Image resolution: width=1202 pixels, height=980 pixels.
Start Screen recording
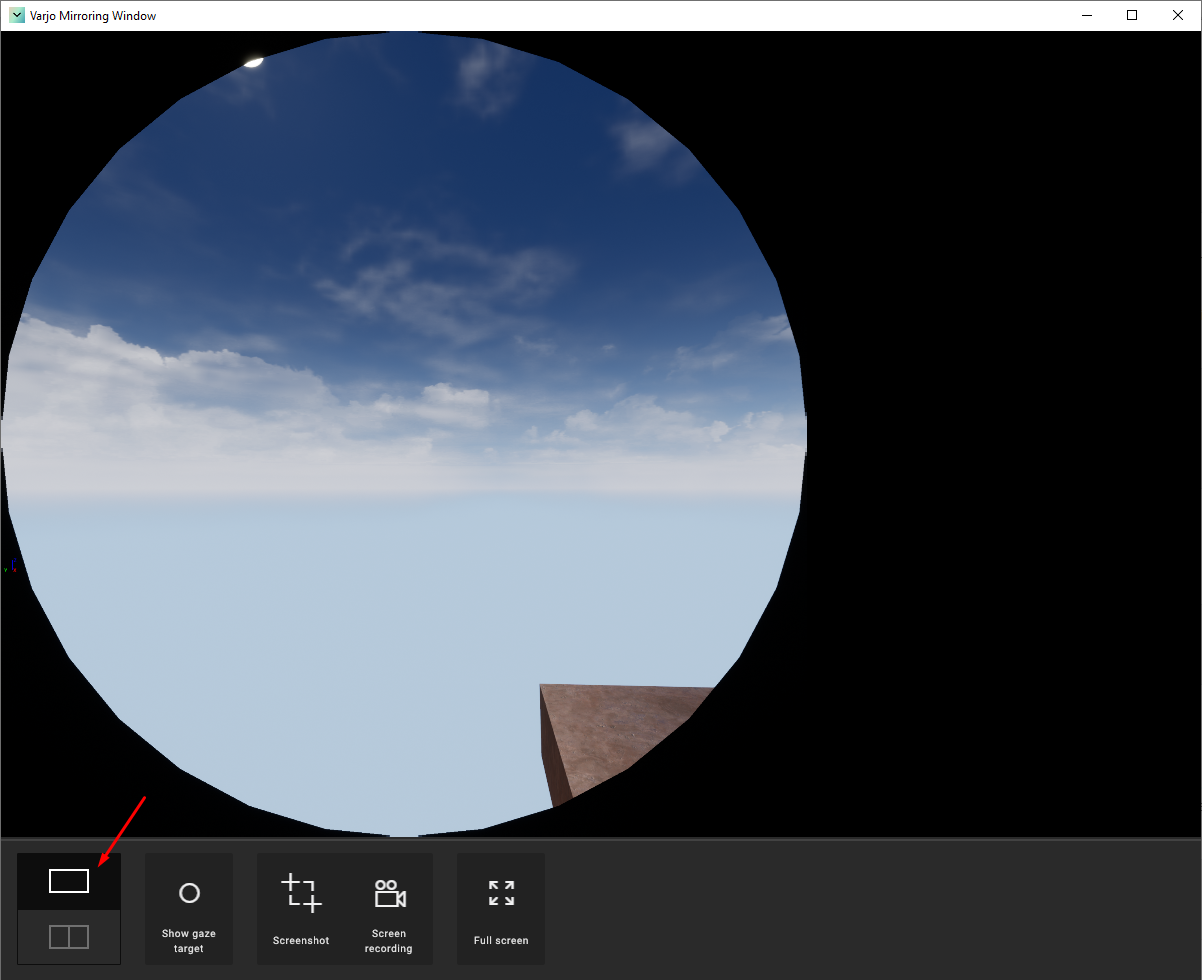pyautogui.click(x=389, y=909)
